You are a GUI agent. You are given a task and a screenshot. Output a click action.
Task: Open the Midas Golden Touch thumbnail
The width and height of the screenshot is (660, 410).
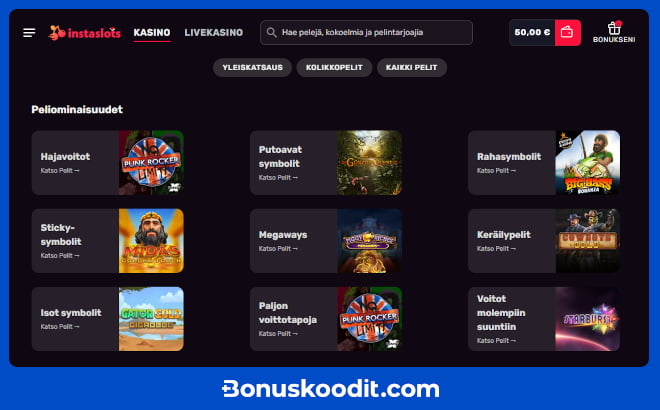click(151, 241)
